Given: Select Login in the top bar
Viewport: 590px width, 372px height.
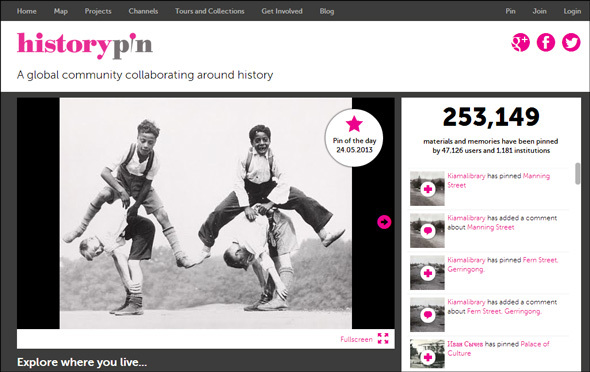Looking at the screenshot, I should point(572,11).
